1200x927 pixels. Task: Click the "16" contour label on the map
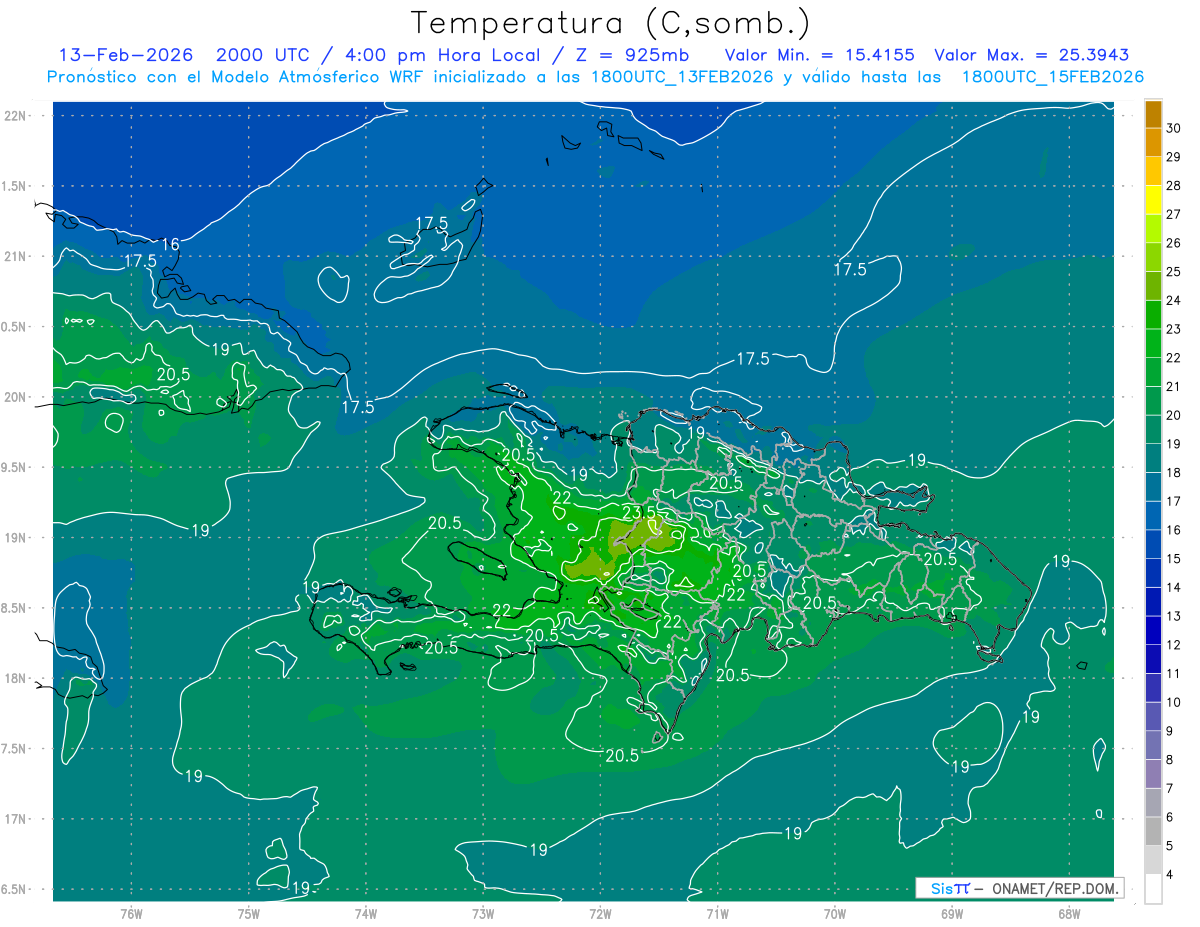[170, 244]
